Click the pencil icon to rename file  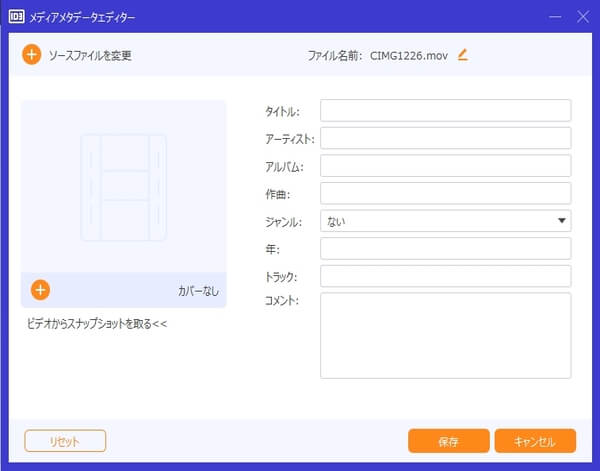pos(462,55)
